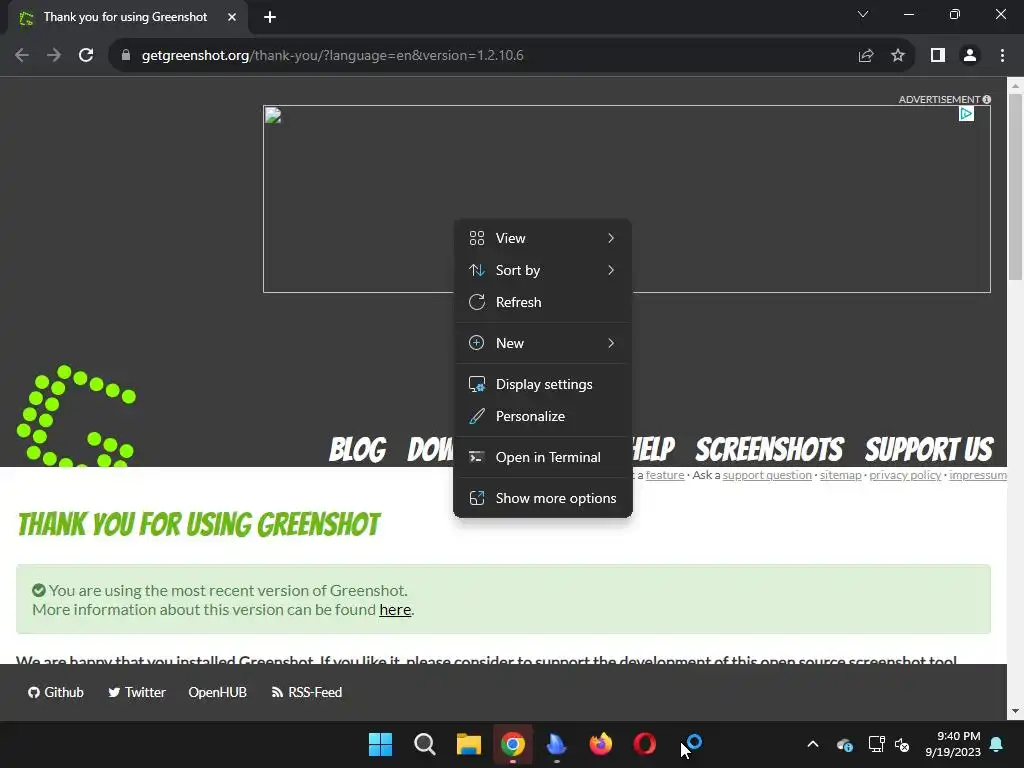
Task: Click the AdChoices icon on the advertisement
Action: [x=967, y=114]
